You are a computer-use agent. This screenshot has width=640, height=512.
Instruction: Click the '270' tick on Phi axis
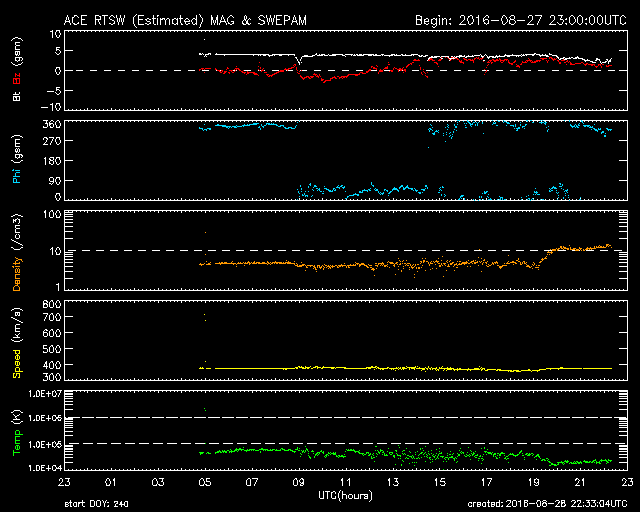(52, 141)
